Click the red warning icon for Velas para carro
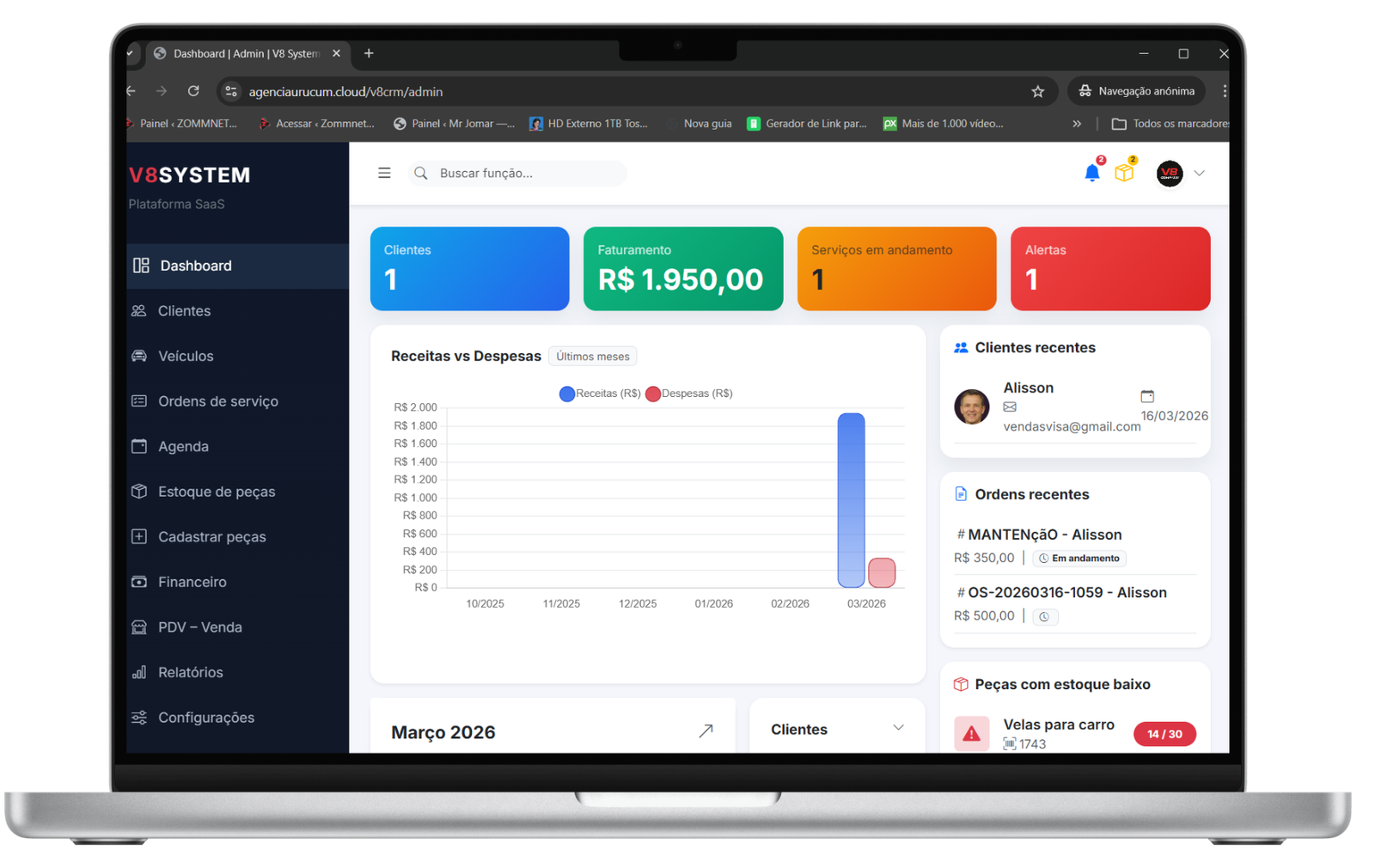Viewport: 1375px width, 868px height. tap(971, 734)
